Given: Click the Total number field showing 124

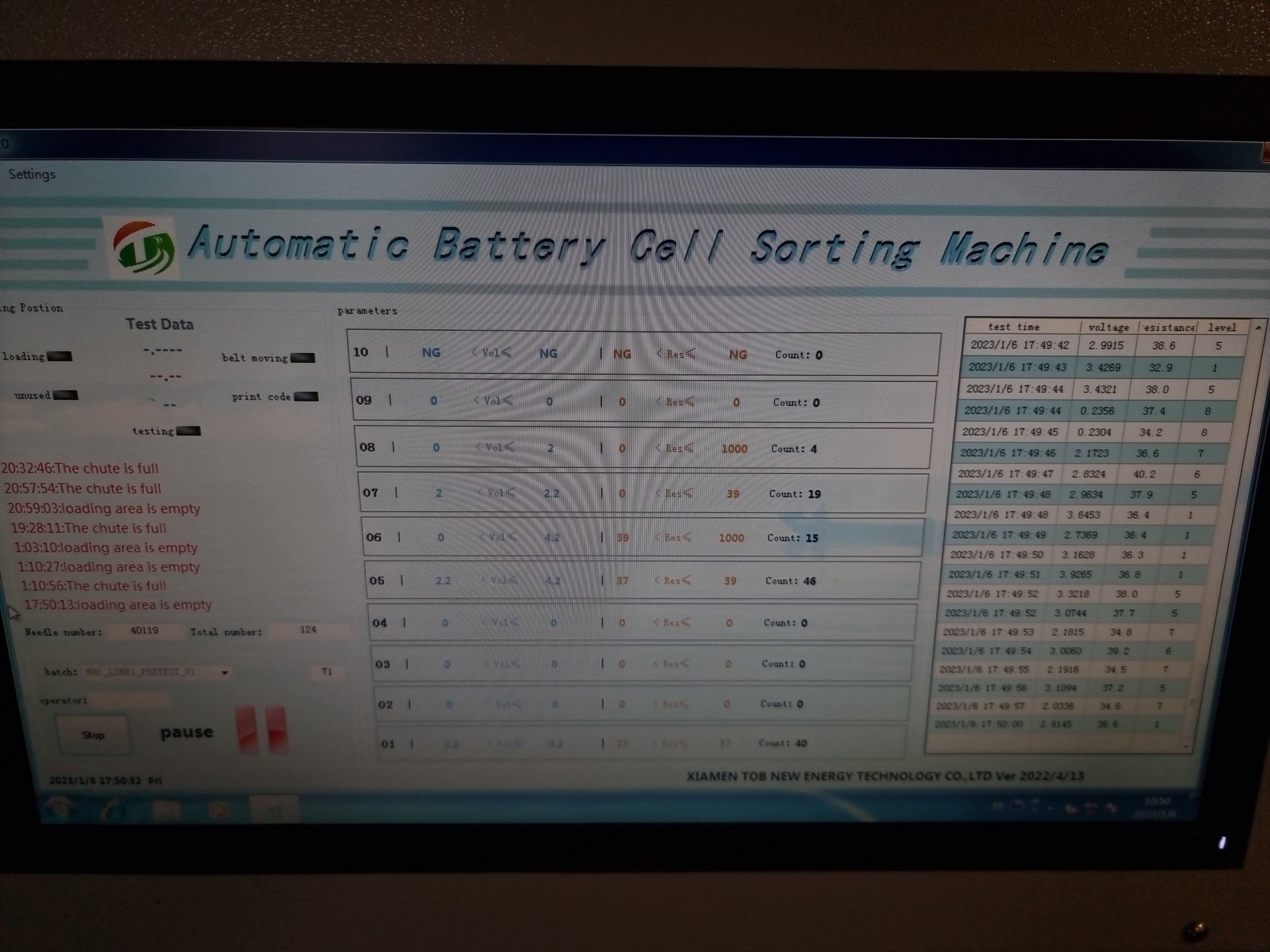Looking at the screenshot, I should point(308,630).
